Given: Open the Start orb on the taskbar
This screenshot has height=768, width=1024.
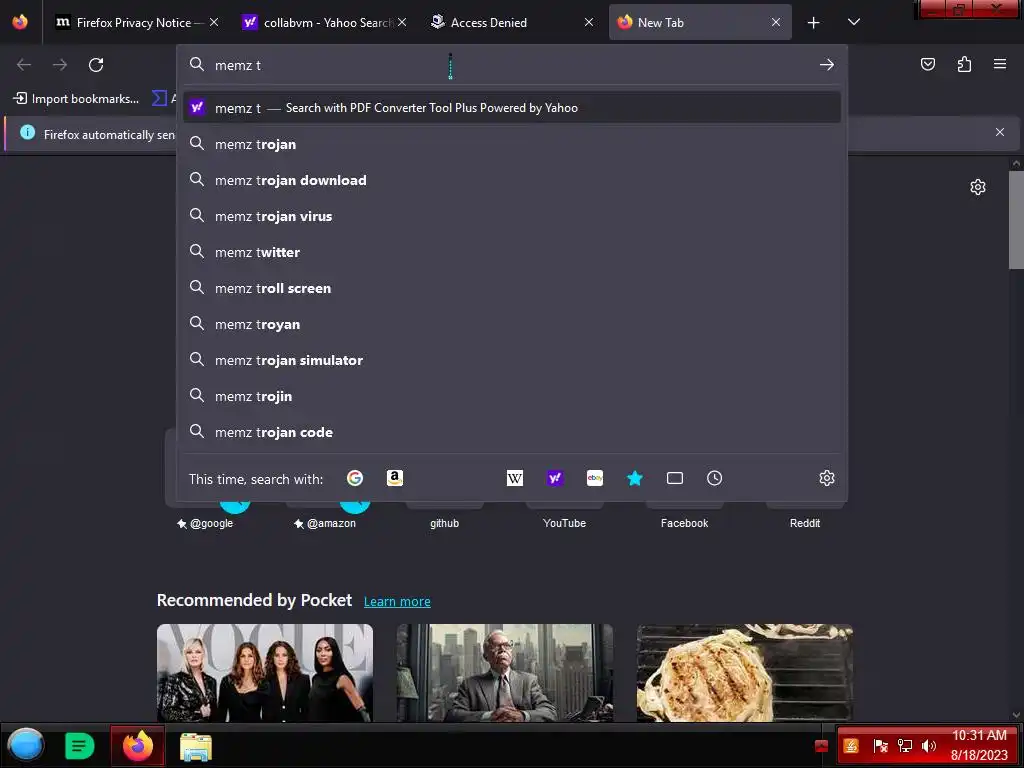Looking at the screenshot, I should pyautogui.click(x=25, y=746).
